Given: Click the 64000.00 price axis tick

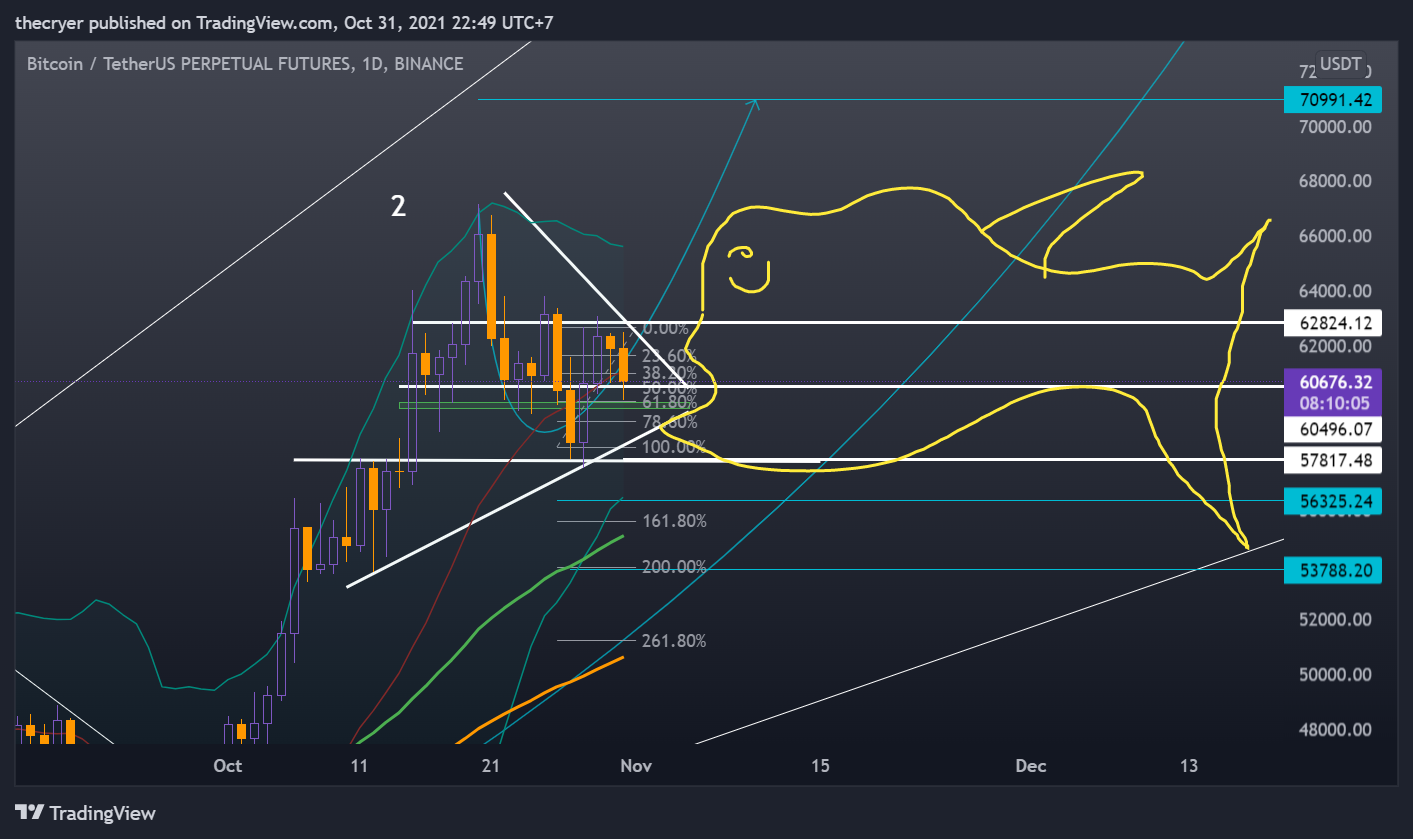Looking at the screenshot, I should (1334, 292).
